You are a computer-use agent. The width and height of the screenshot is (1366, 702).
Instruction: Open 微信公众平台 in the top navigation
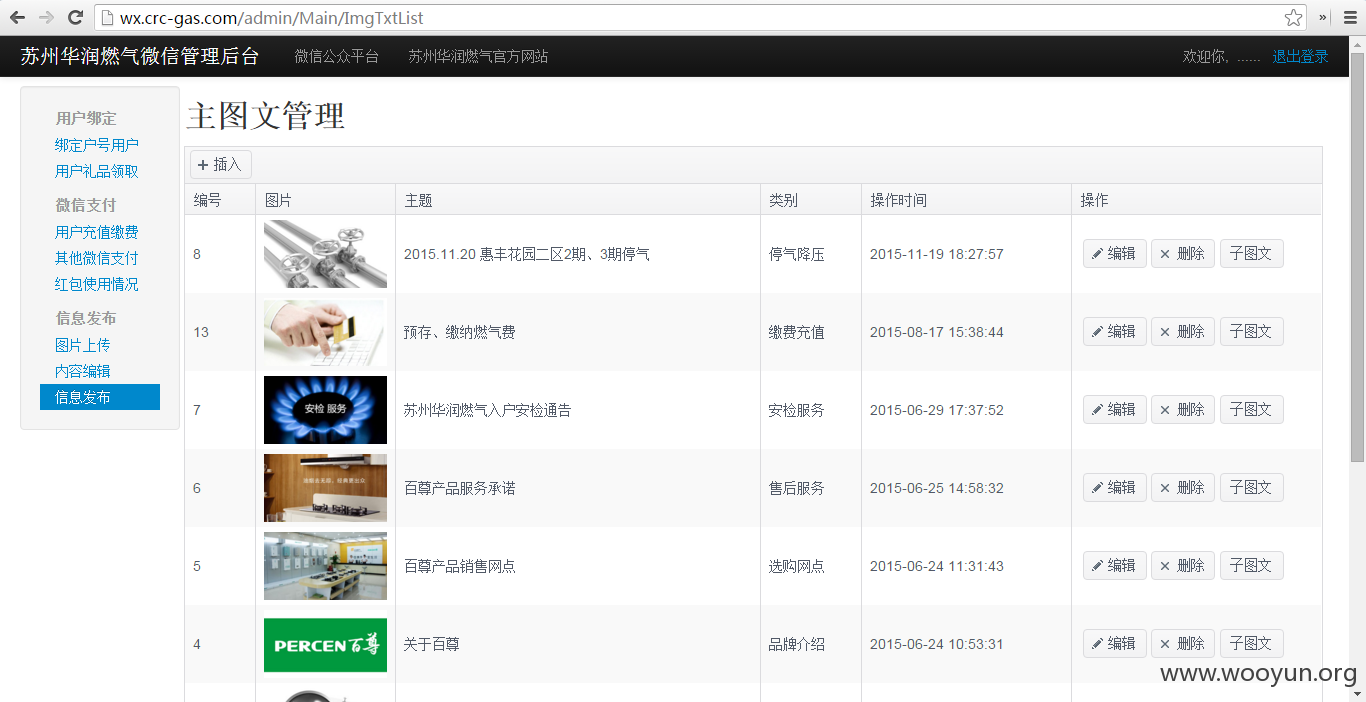click(337, 56)
